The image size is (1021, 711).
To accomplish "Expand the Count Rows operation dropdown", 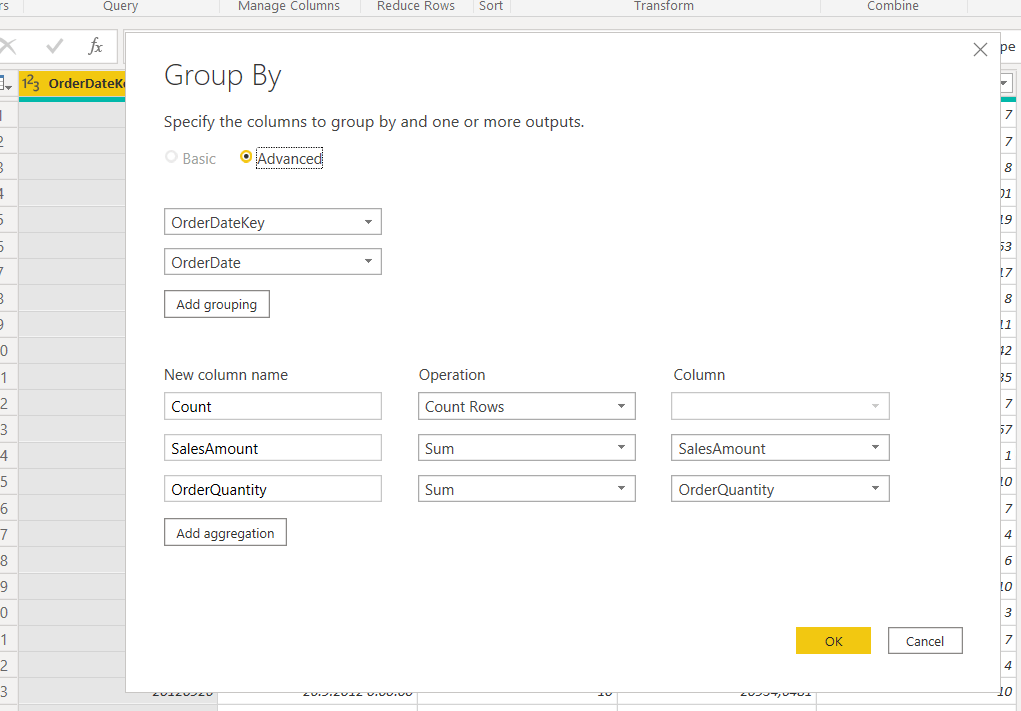I will (x=526, y=406).
